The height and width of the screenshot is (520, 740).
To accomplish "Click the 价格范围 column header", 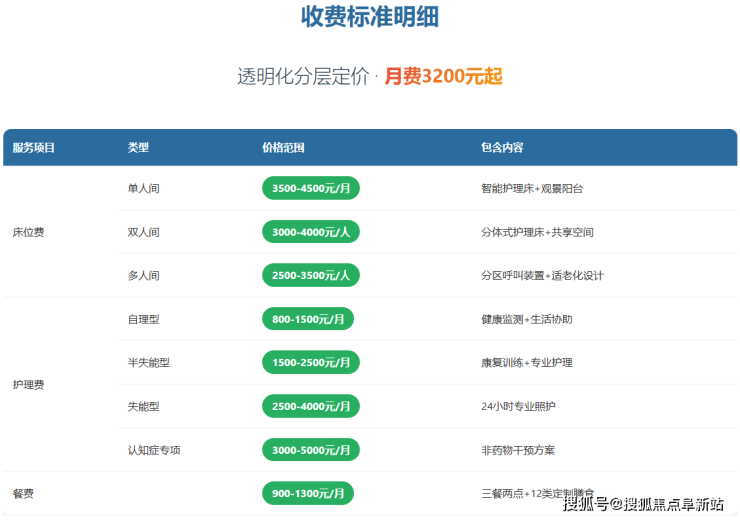I will click(283, 148).
